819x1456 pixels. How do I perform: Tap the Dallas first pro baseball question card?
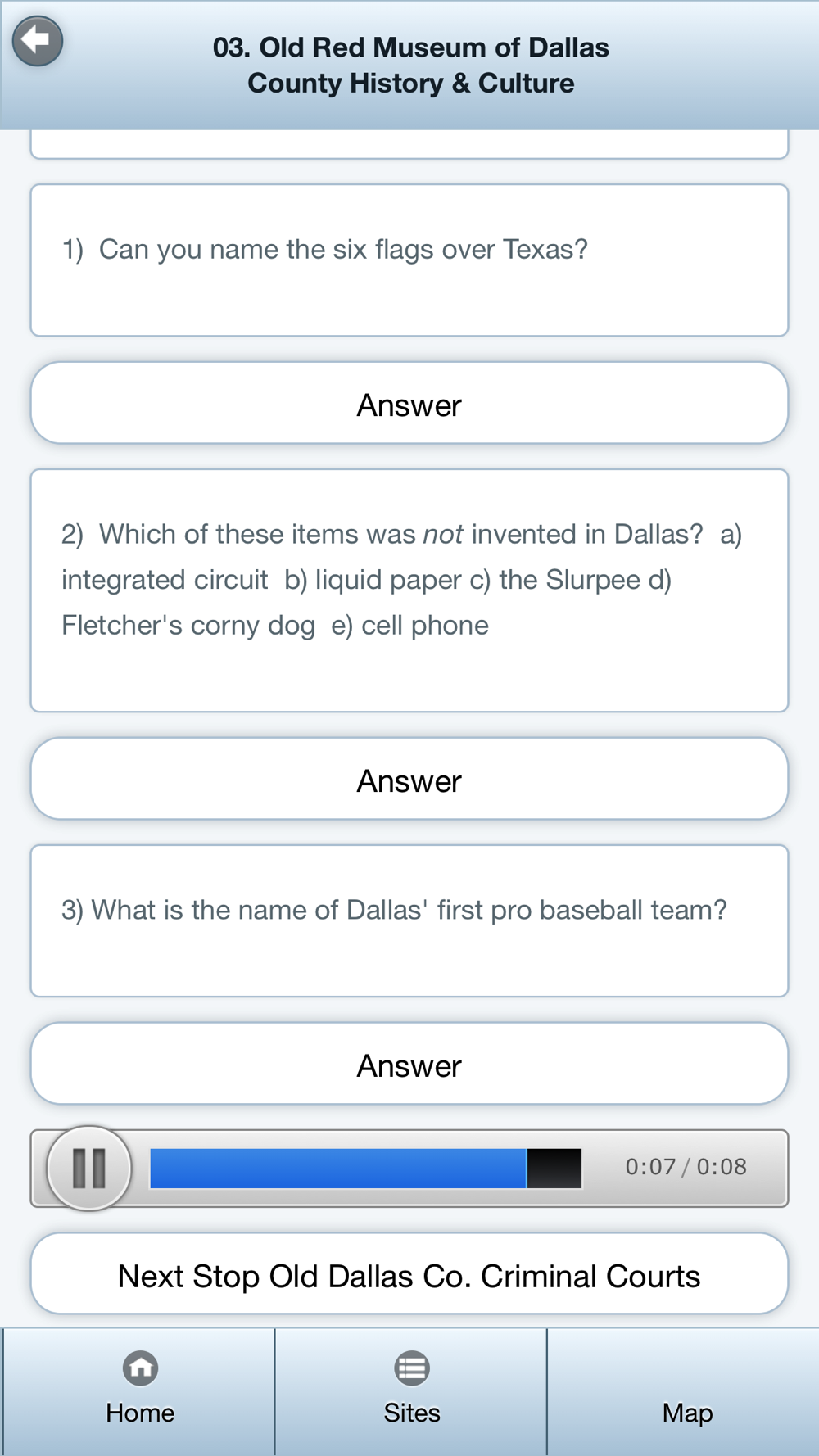[409, 921]
